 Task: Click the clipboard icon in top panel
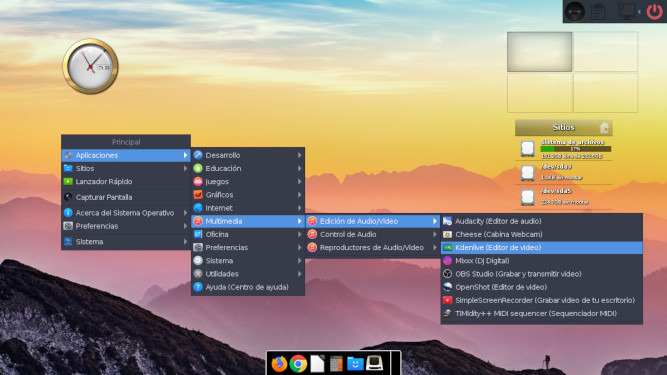(x=599, y=11)
